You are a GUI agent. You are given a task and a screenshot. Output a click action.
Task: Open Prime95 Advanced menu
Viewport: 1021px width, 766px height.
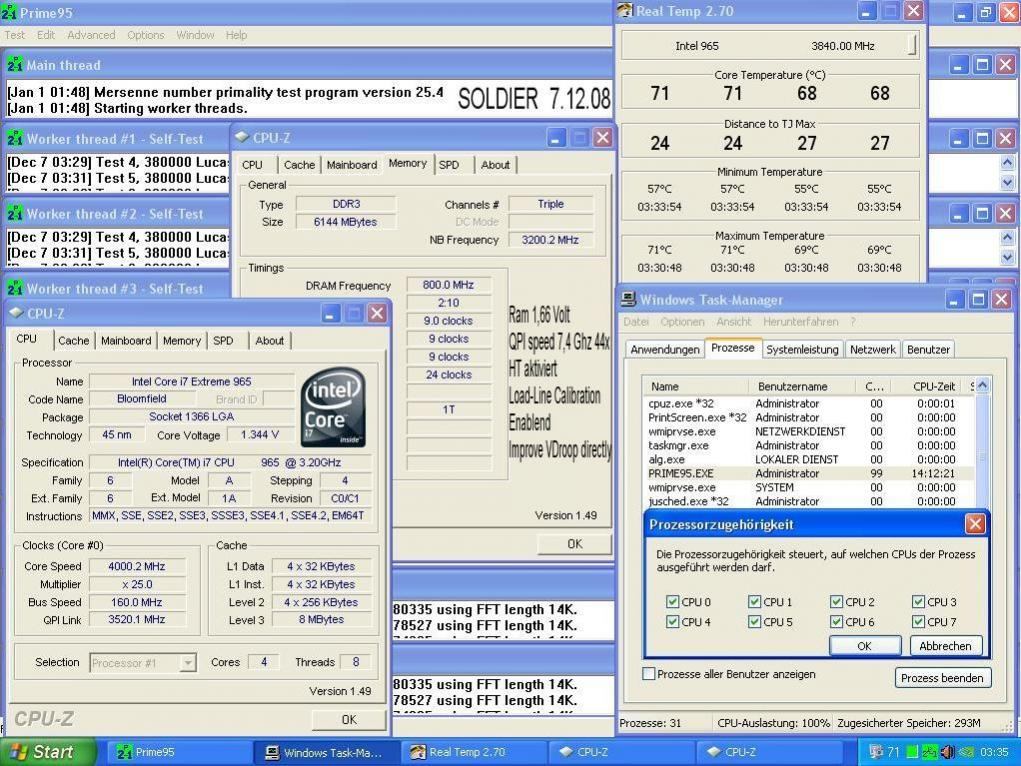click(91, 35)
